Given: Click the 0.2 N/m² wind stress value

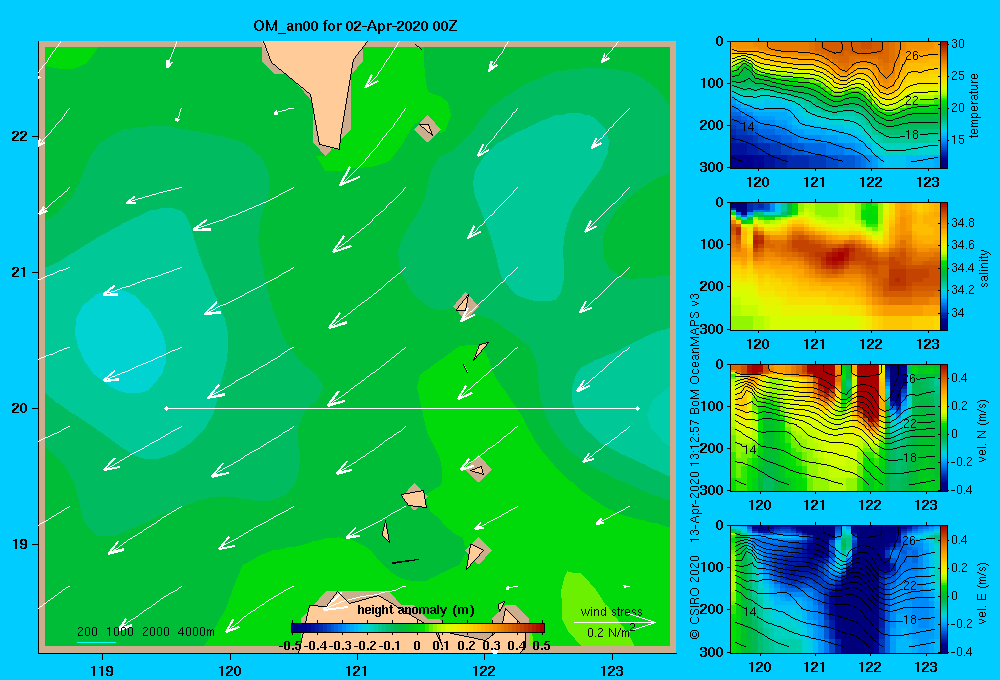Looking at the screenshot, I should 611,632.
